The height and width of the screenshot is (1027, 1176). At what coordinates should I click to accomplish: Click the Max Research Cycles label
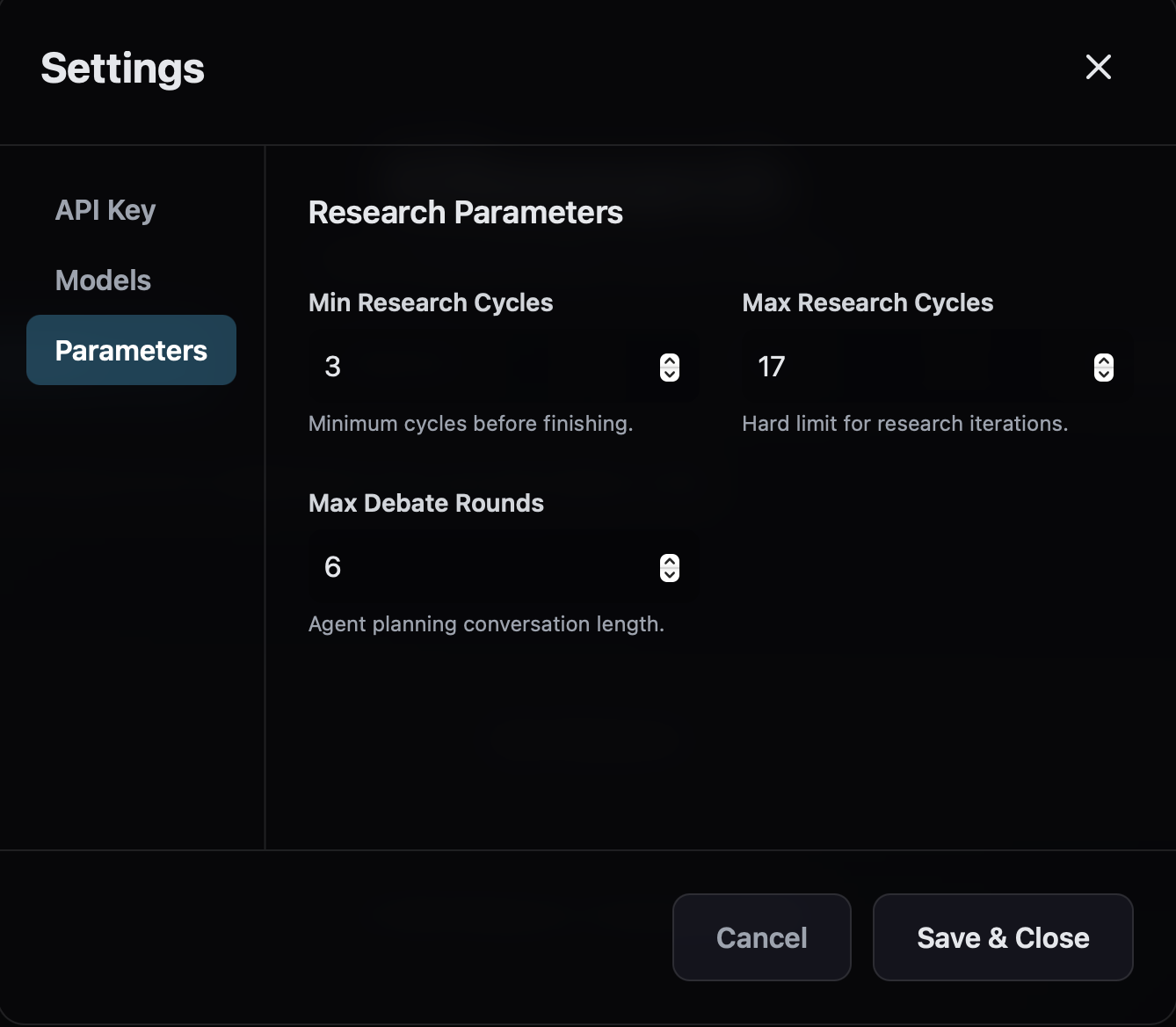(x=867, y=302)
